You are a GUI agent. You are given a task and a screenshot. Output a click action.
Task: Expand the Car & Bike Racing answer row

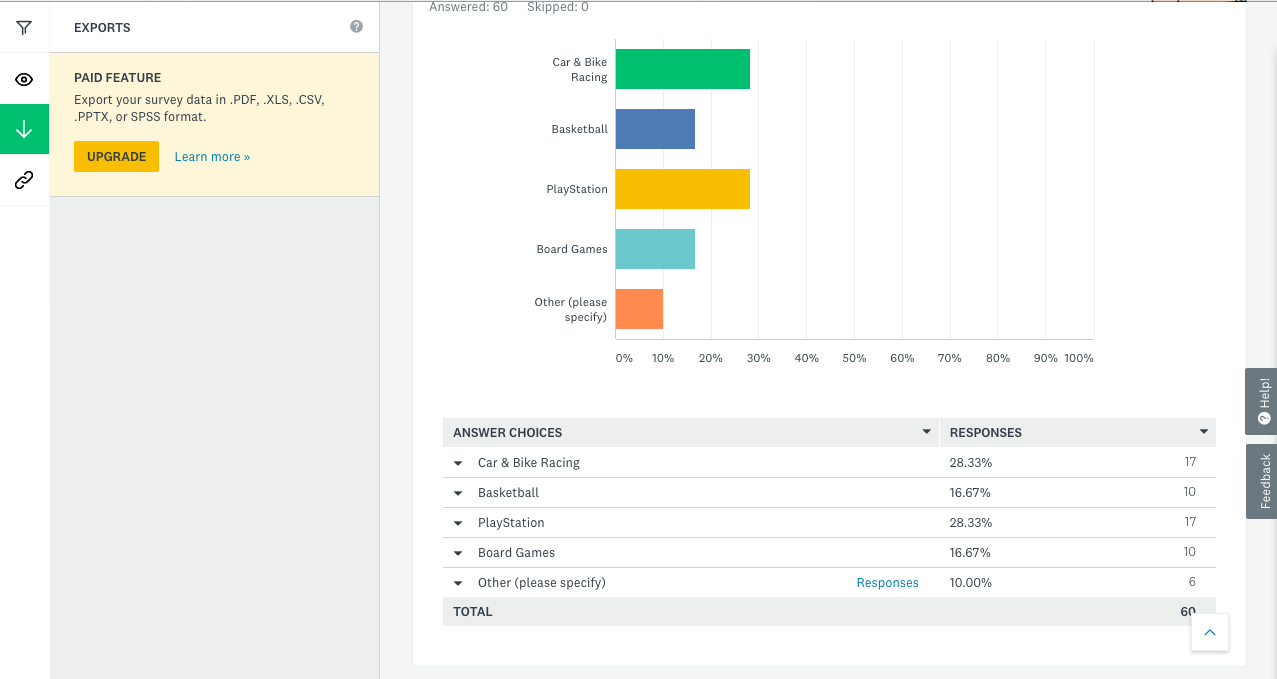(x=458, y=463)
